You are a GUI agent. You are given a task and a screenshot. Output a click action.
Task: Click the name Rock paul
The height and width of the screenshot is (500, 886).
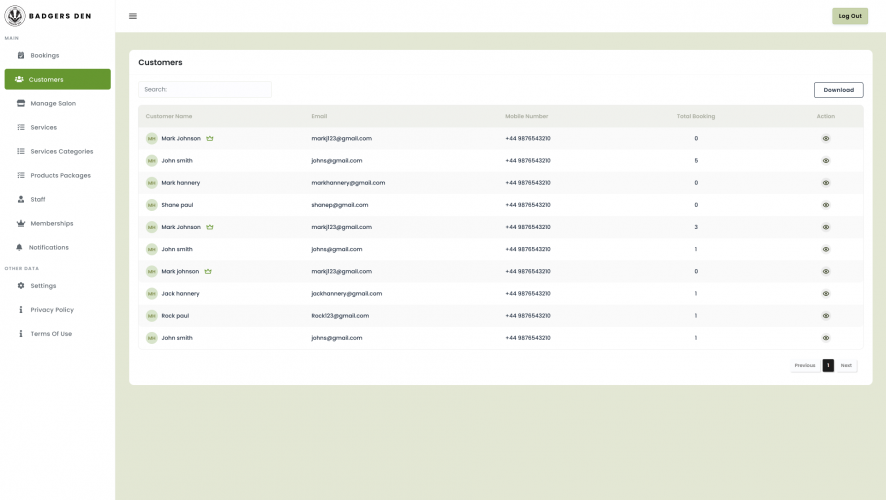175,316
